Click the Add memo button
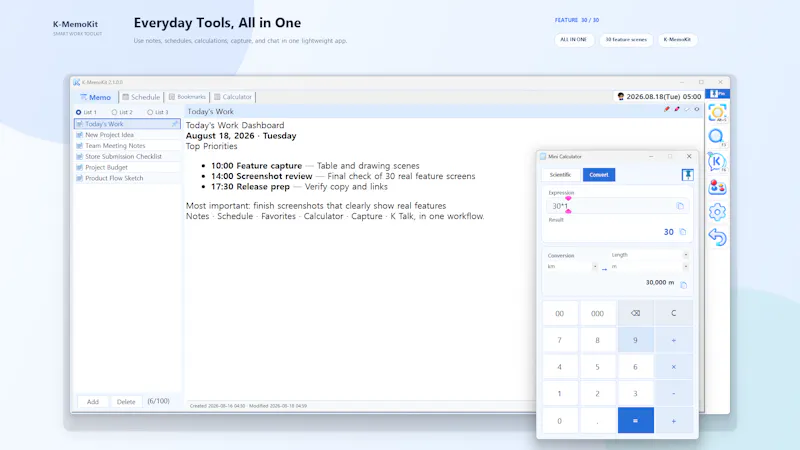The height and width of the screenshot is (450, 800). [93, 402]
